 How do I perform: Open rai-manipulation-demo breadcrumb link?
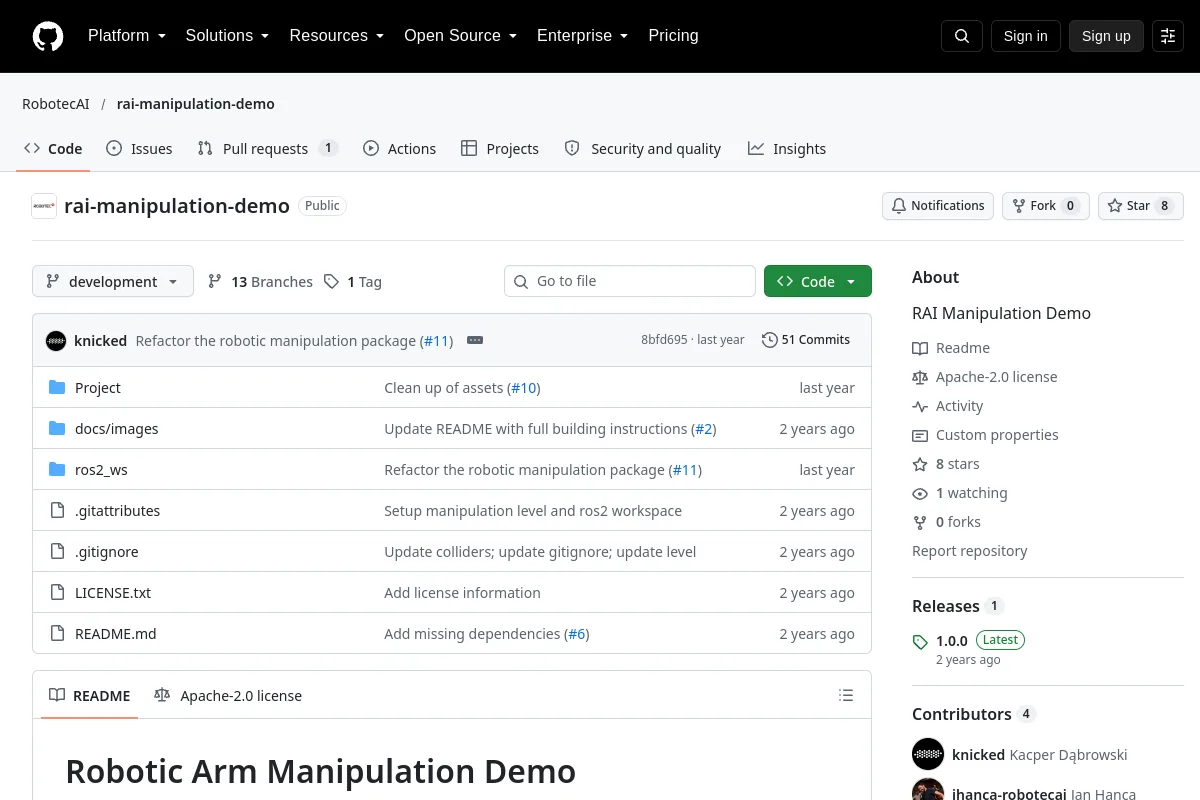tap(196, 104)
